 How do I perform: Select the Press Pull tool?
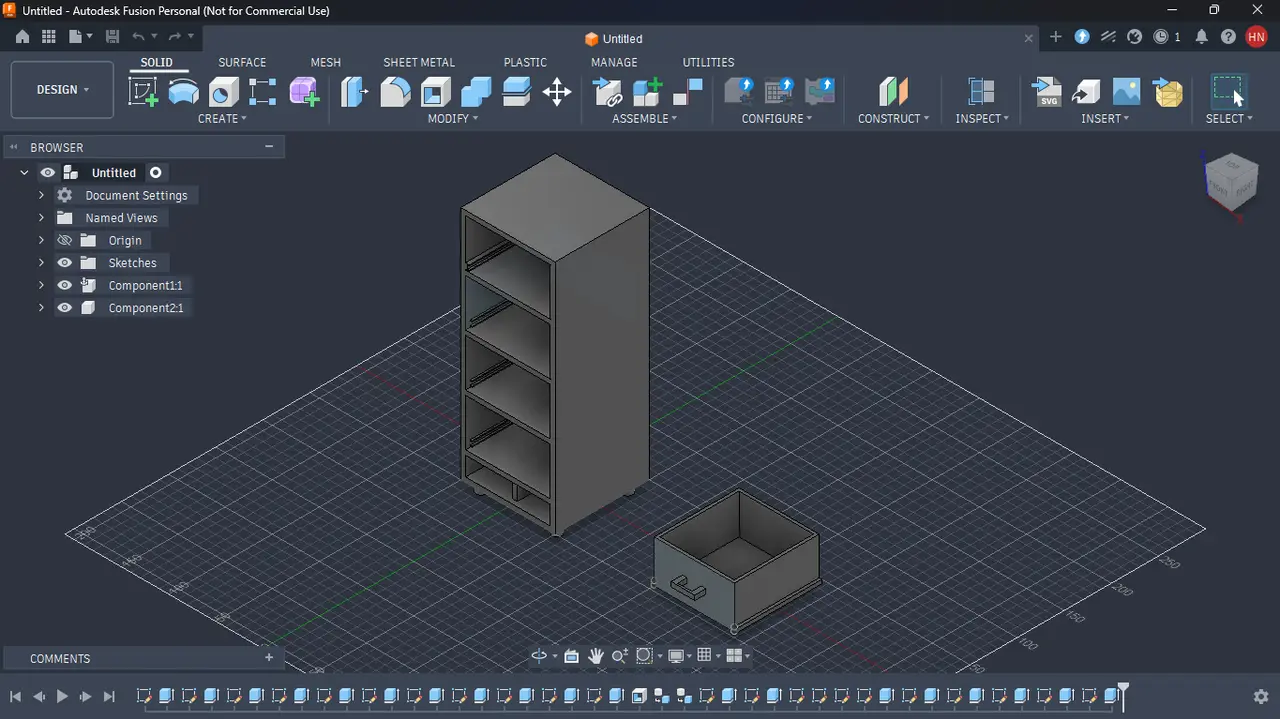click(x=355, y=92)
